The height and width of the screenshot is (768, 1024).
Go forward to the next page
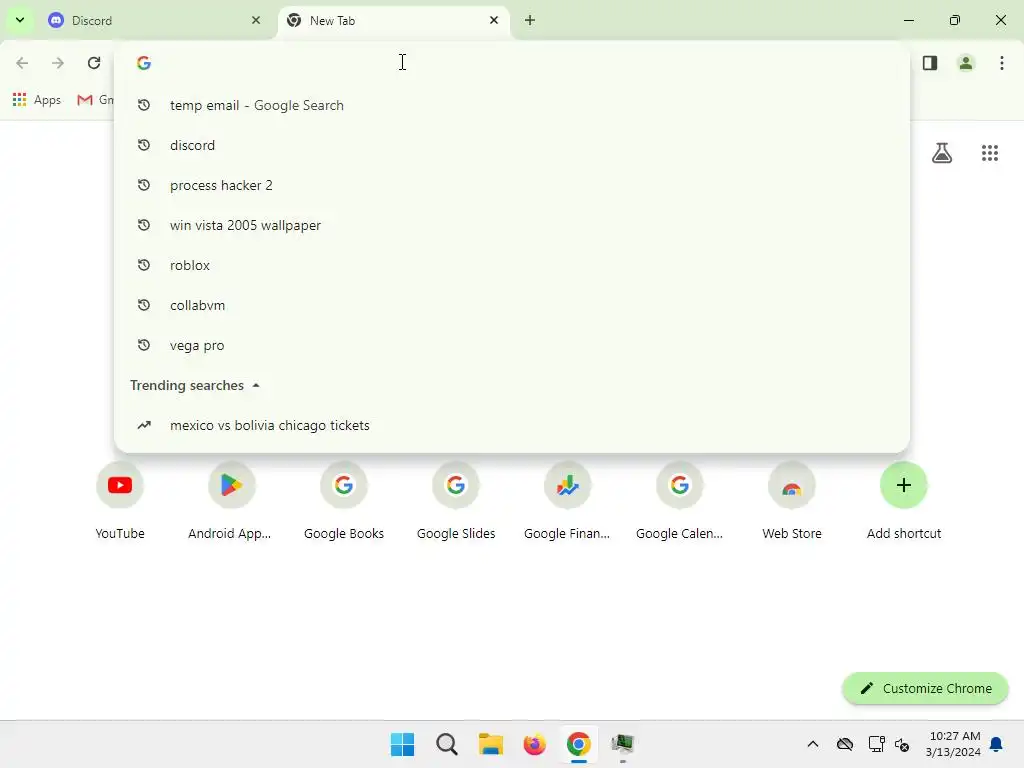tap(58, 63)
